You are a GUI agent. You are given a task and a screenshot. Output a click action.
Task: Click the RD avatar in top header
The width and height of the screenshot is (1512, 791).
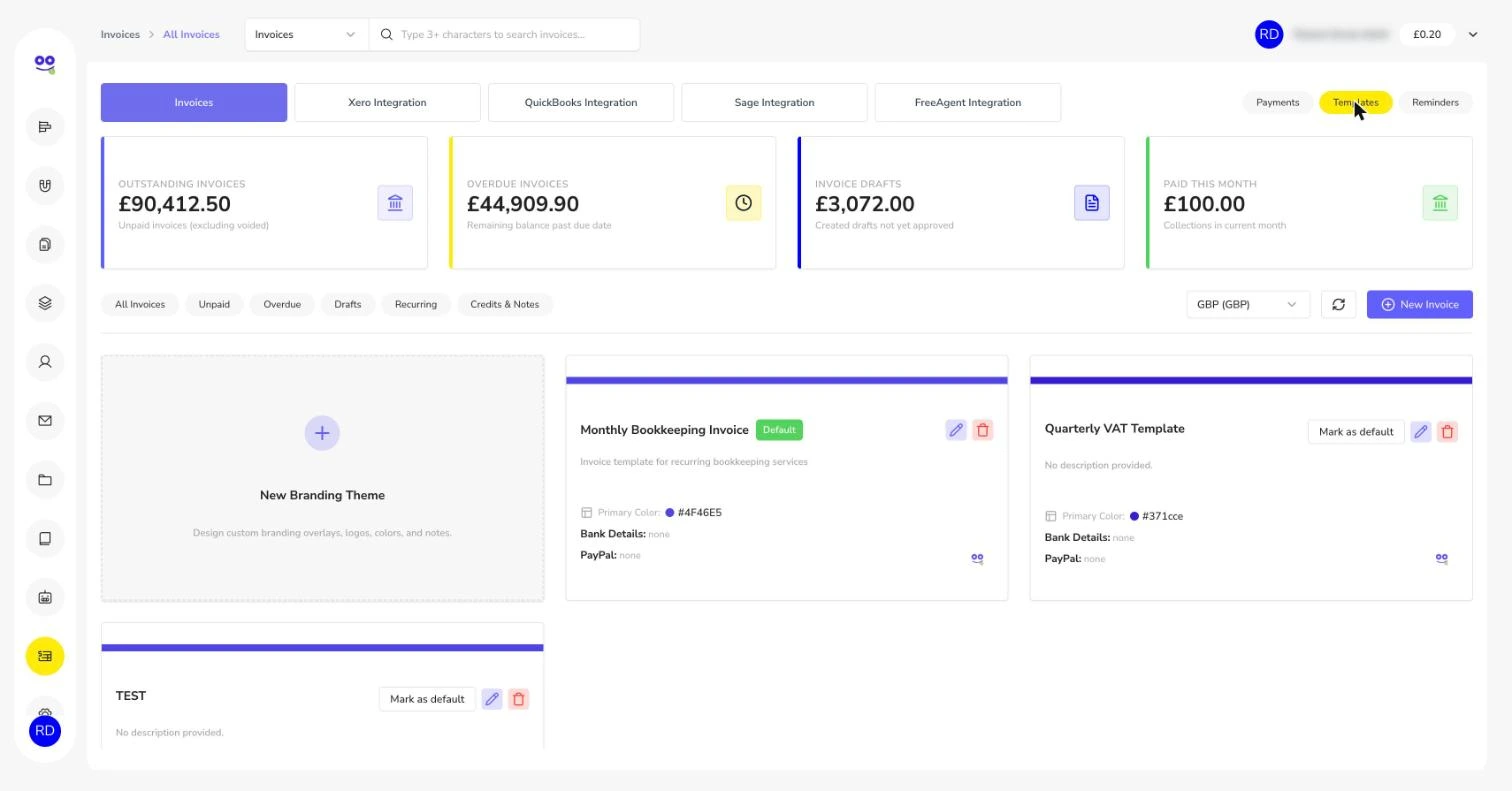[x=1269, y=34]
